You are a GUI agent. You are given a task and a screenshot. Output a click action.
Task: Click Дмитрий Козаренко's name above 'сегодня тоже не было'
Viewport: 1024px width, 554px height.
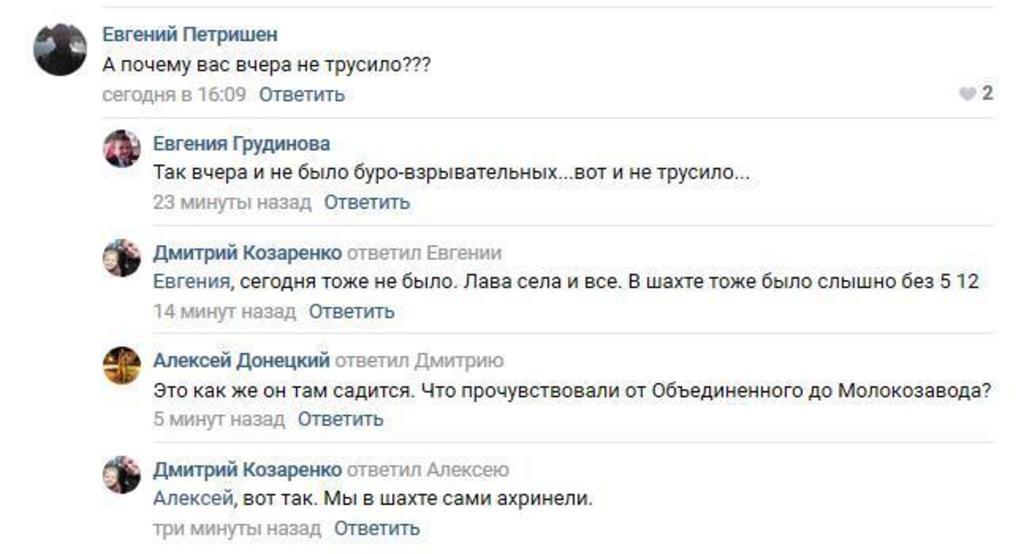point(247,252)
